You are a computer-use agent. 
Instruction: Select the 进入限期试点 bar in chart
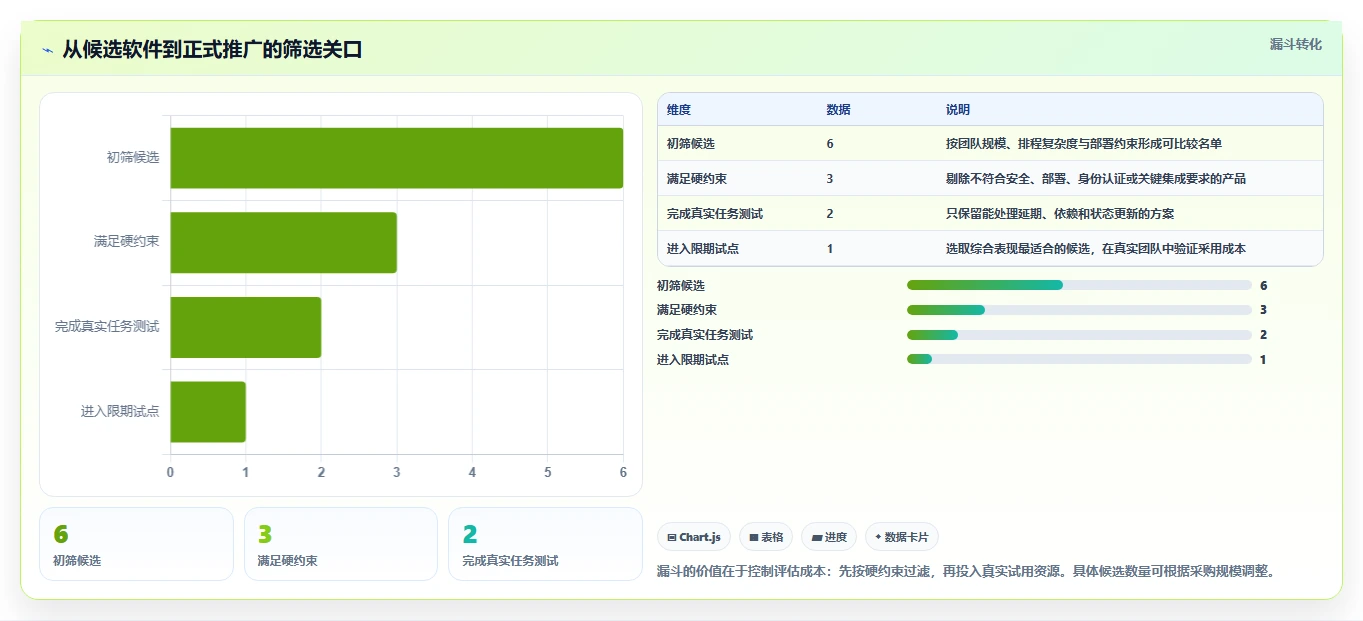click(x=208, y=411)
